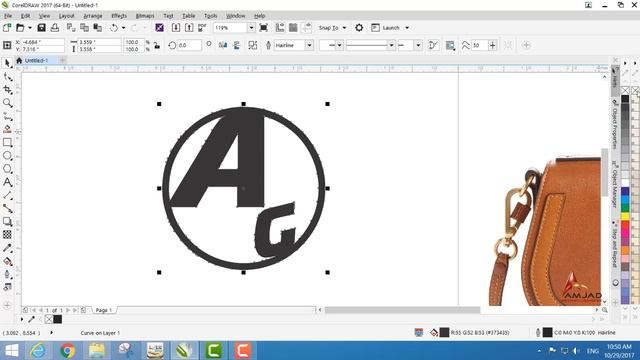Select the Connector tool
The height and width of the screenshot is (360, 640).
7,209
